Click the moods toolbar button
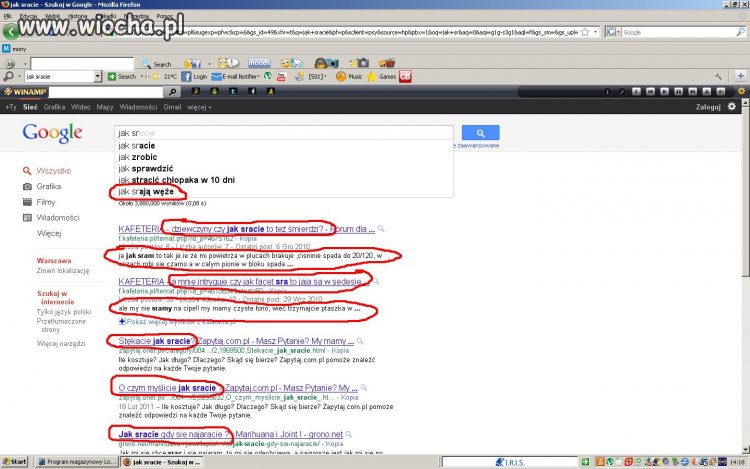 pyautogui.click(x=259, y=63)
